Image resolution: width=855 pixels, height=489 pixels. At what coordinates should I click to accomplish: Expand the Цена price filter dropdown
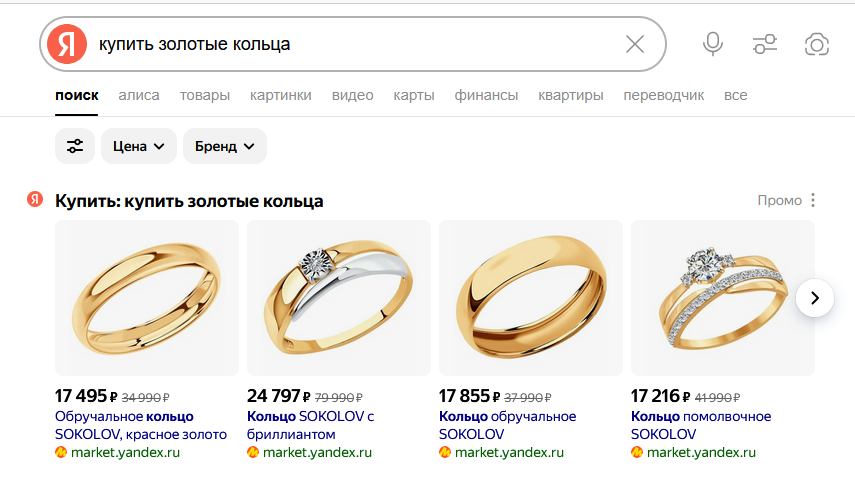pyautogui.click(x=139, y=146)
